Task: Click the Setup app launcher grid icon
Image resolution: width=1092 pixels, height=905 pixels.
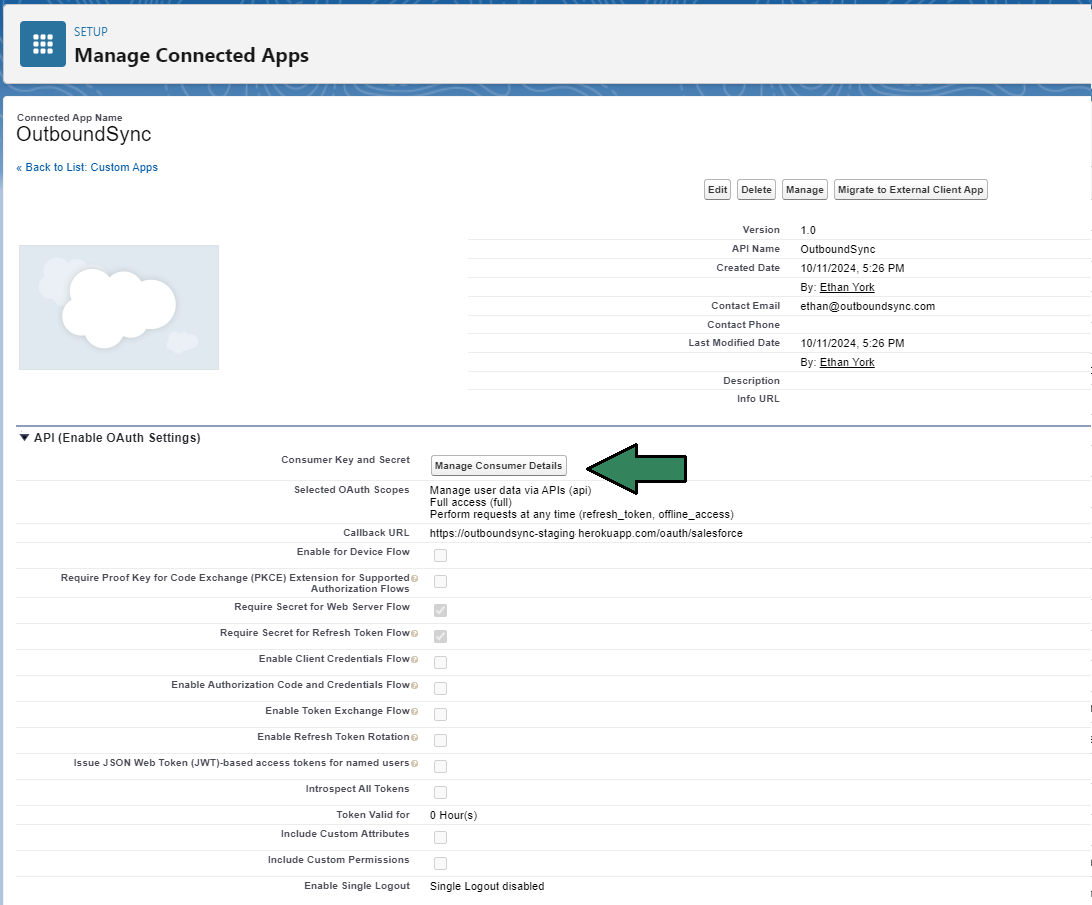Action: pos(42,44)
